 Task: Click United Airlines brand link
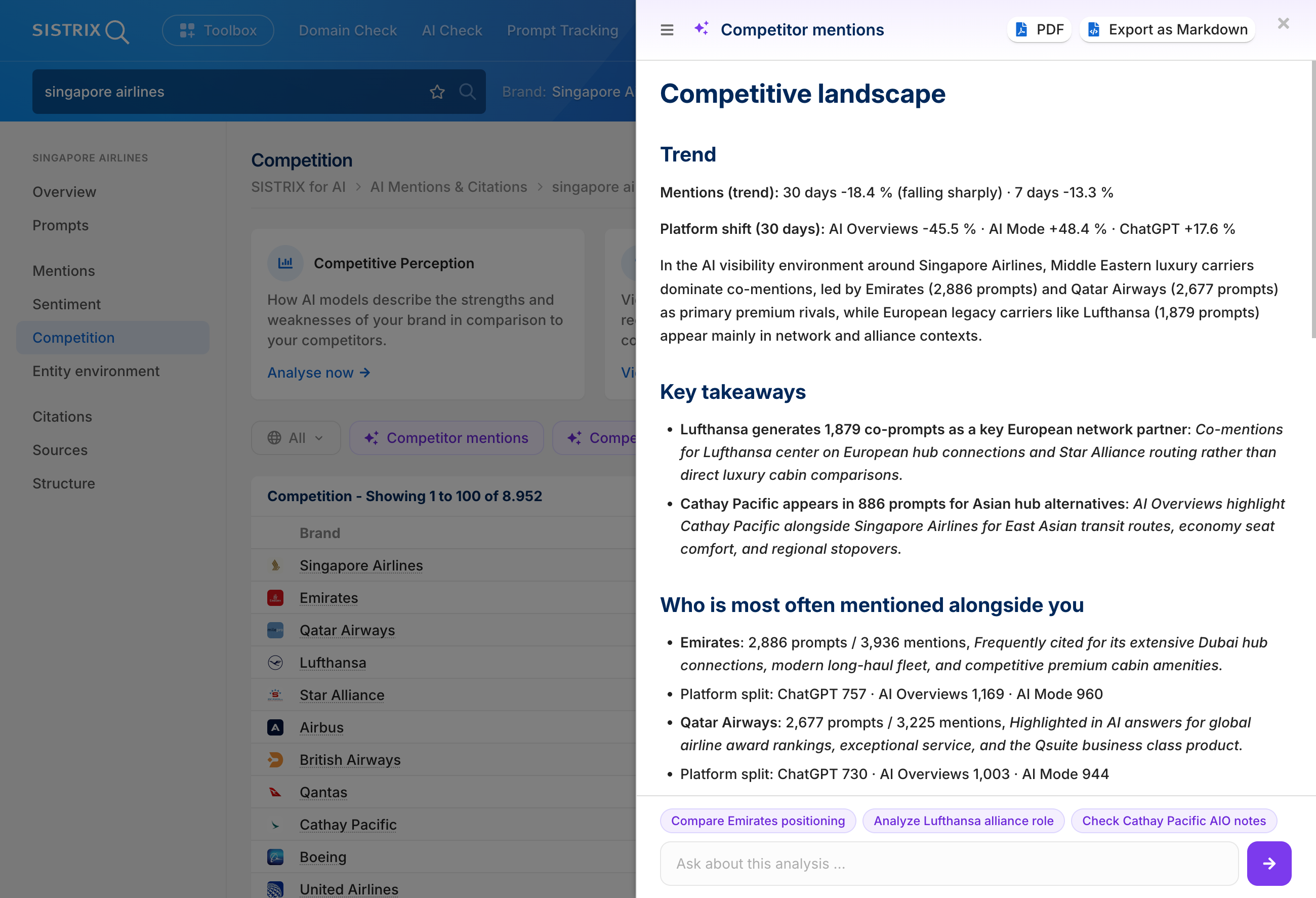349,888
